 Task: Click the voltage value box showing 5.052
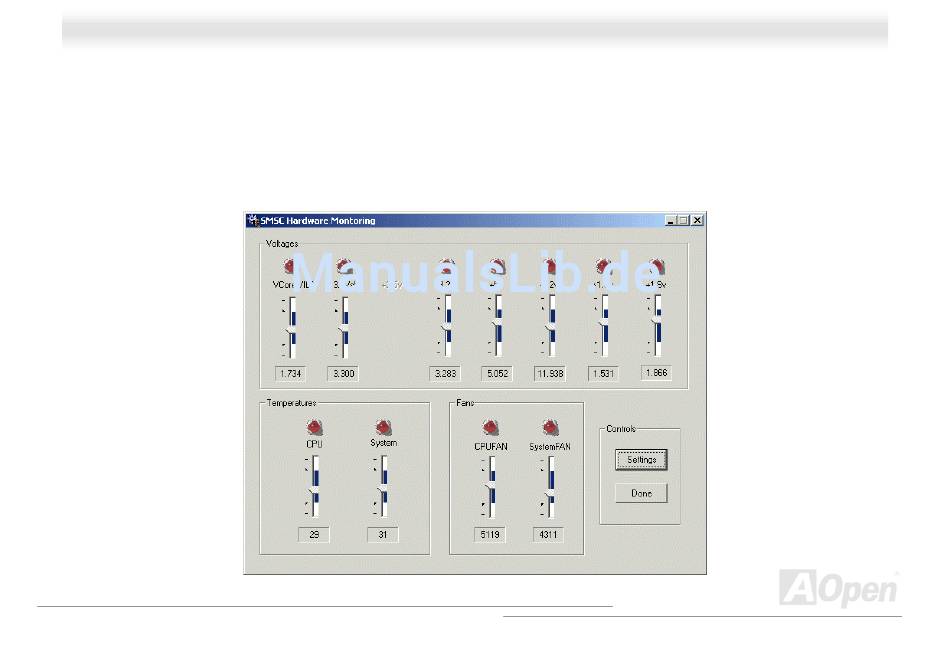point(496,373)
